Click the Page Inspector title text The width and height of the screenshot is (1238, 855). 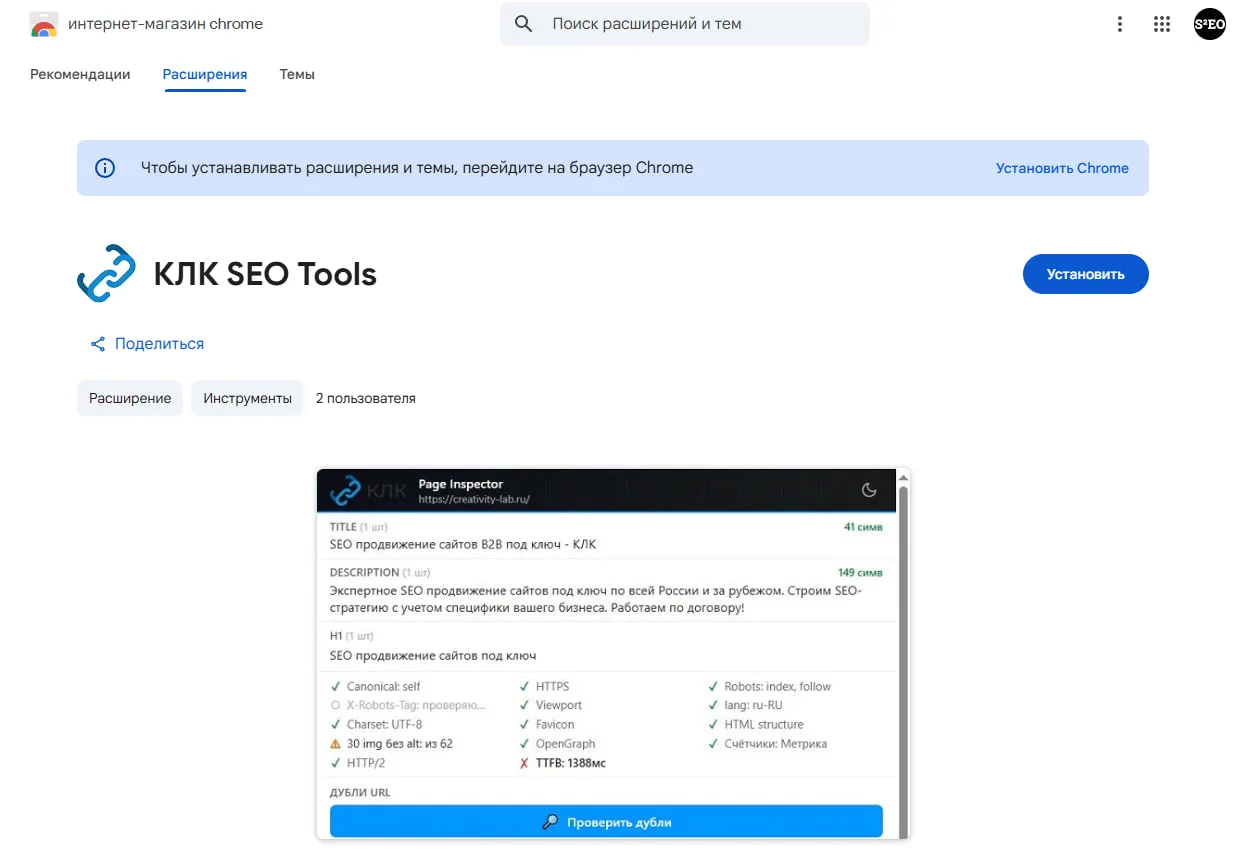coord(461,484)
